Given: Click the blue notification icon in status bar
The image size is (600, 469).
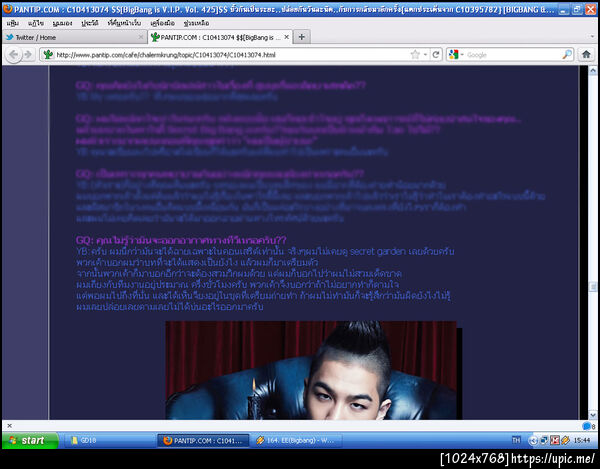Looking at the screenshot, I should tap(587, 426).
